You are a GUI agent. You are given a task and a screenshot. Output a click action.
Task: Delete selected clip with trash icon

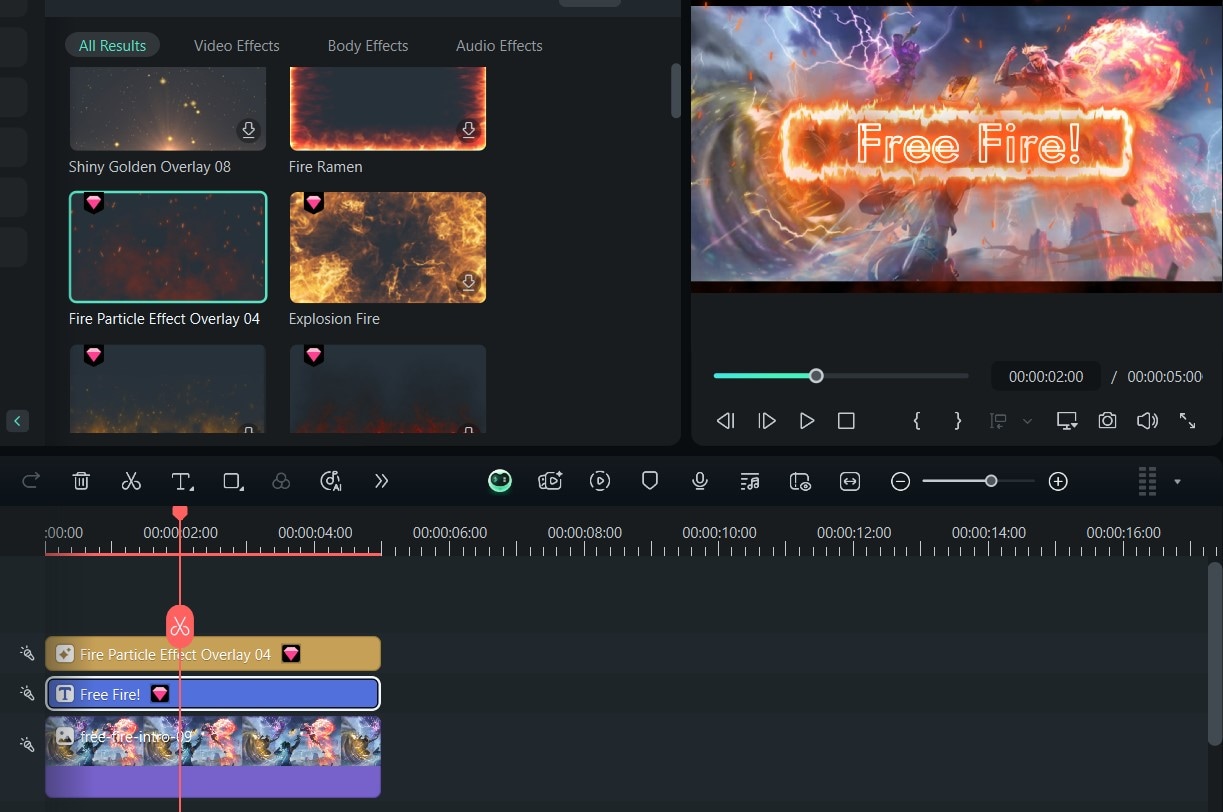(x=81, y=481)
